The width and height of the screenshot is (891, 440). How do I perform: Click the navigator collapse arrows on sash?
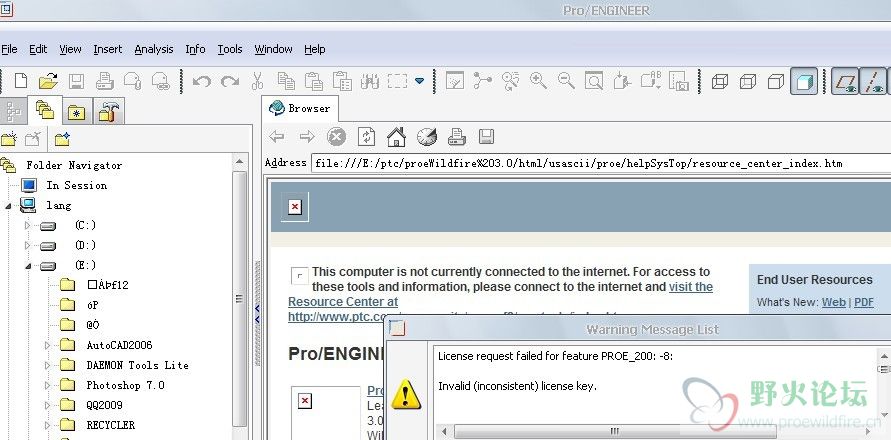[x=257, y=313]
